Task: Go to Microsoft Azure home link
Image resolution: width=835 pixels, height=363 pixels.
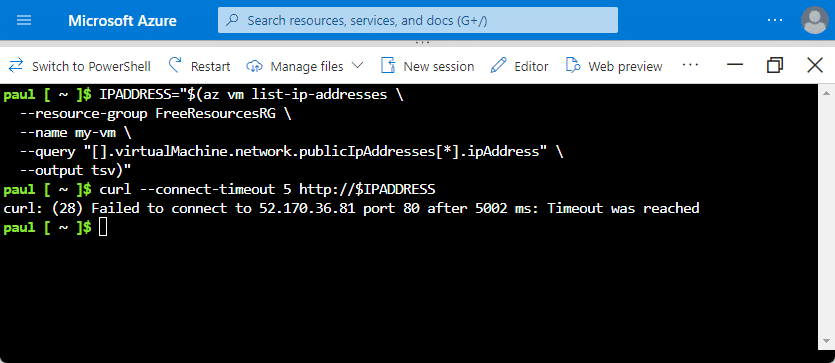Action: point(122,21)
